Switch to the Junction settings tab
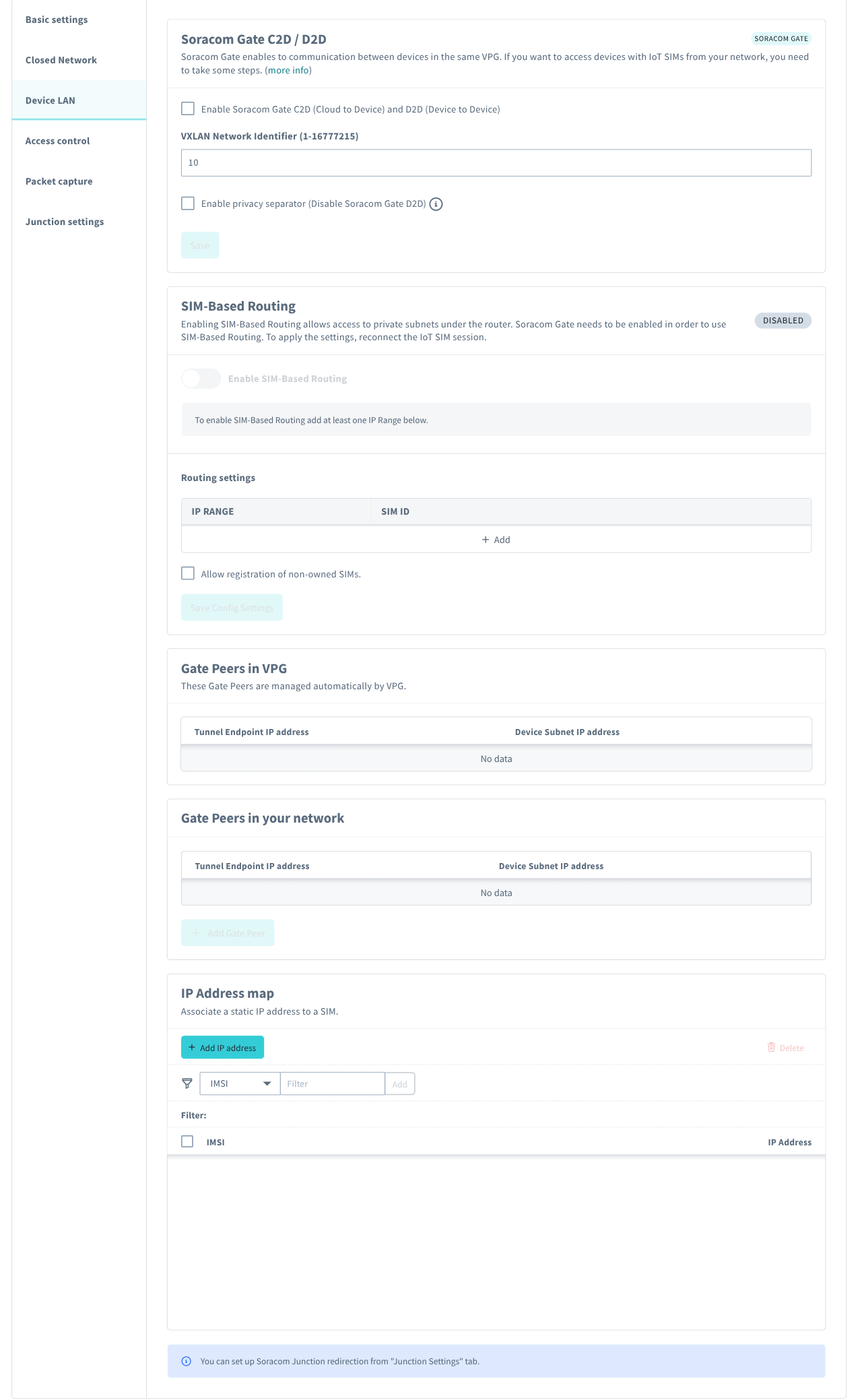 pos(64,222)
